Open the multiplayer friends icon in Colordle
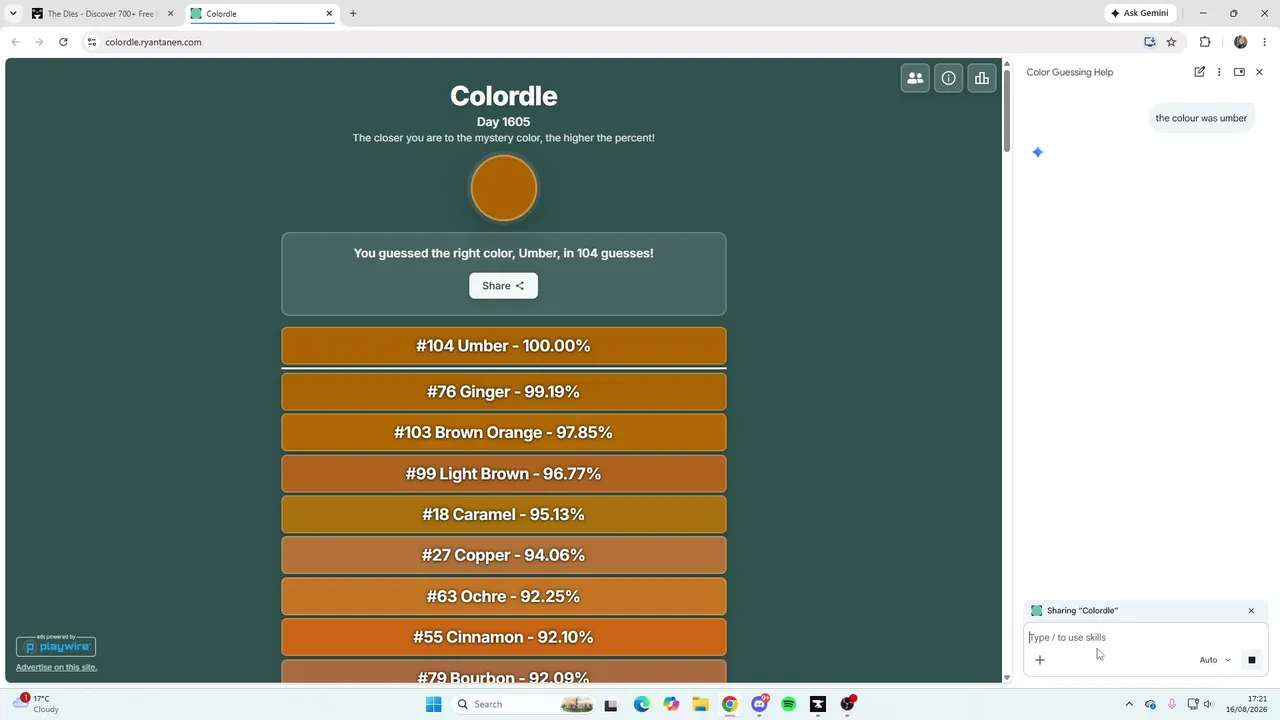Viewport: 1280px width, 720px height. pos(915,78)
